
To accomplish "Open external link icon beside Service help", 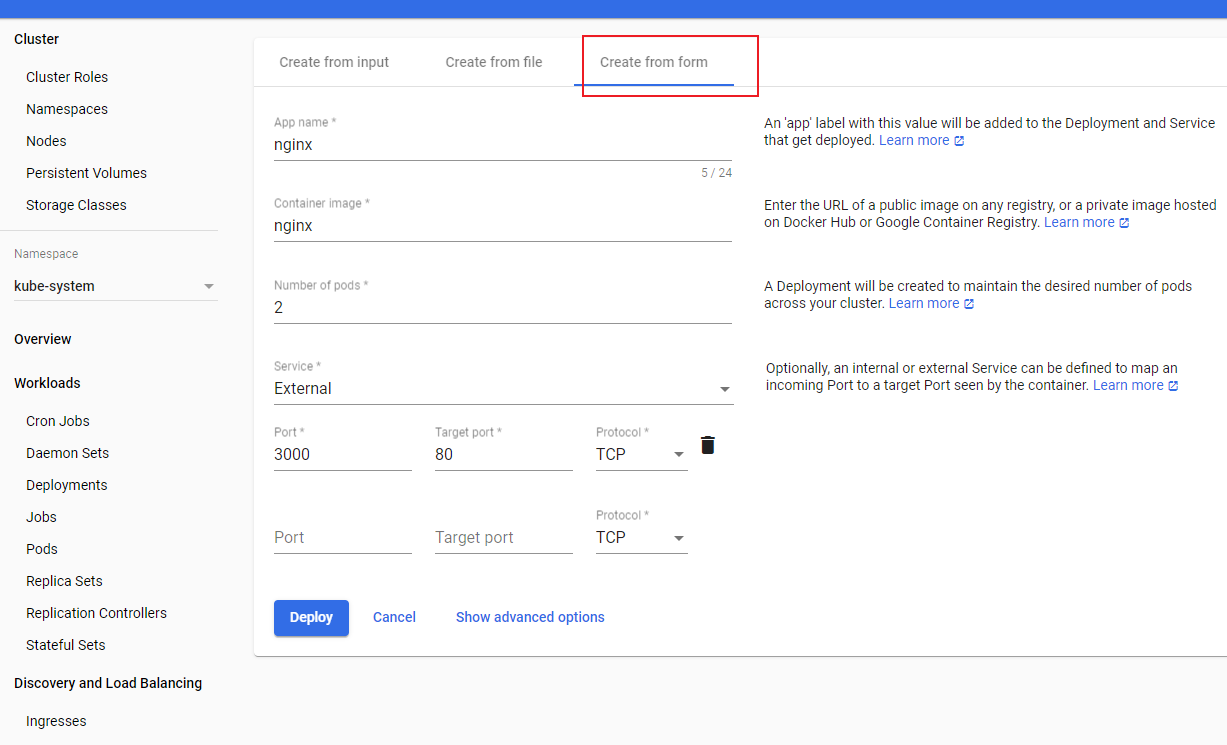I will click(1173, 386).
